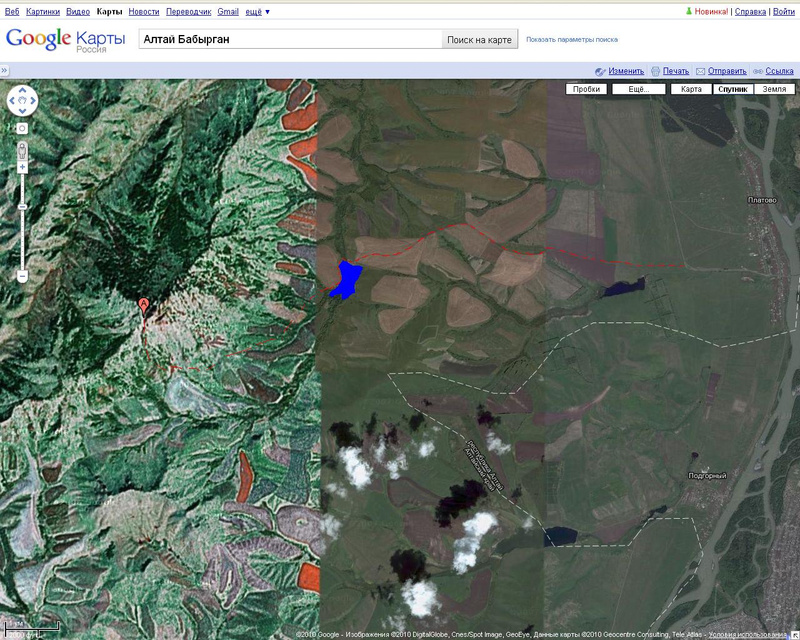Open the Ещё... layers dropdown
The image size is (800, 640).
tap(639, 89)
